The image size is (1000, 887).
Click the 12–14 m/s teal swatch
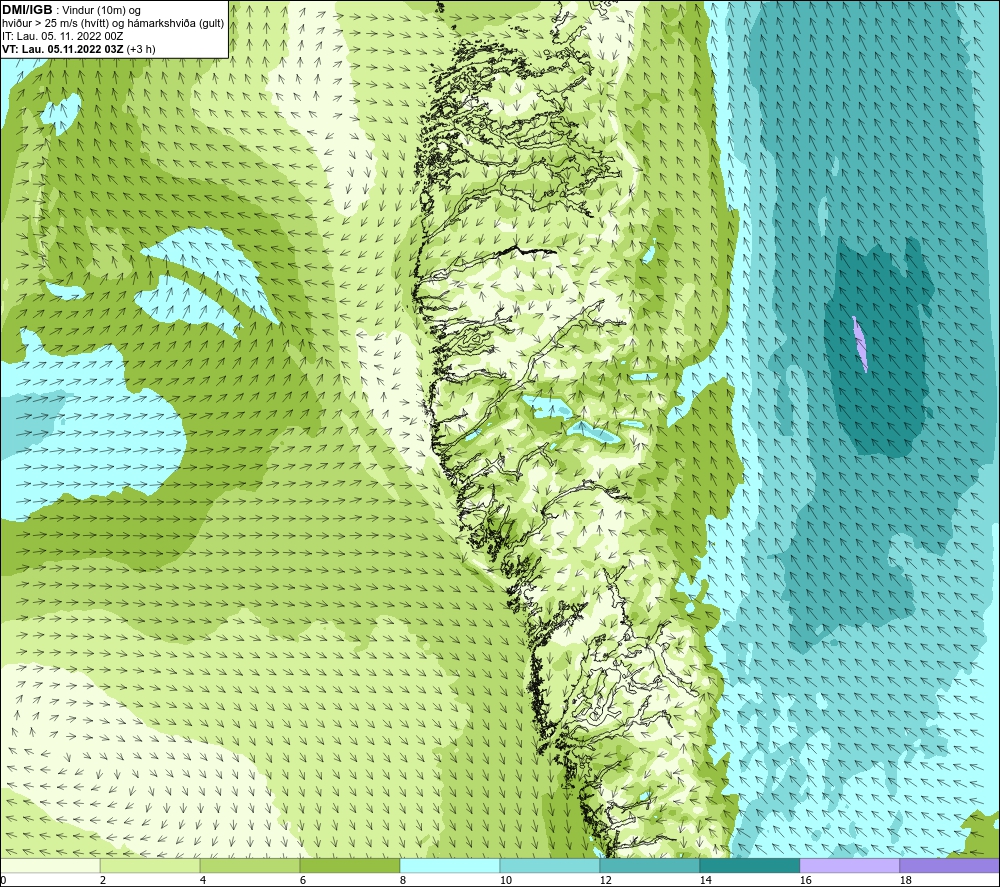649,865
